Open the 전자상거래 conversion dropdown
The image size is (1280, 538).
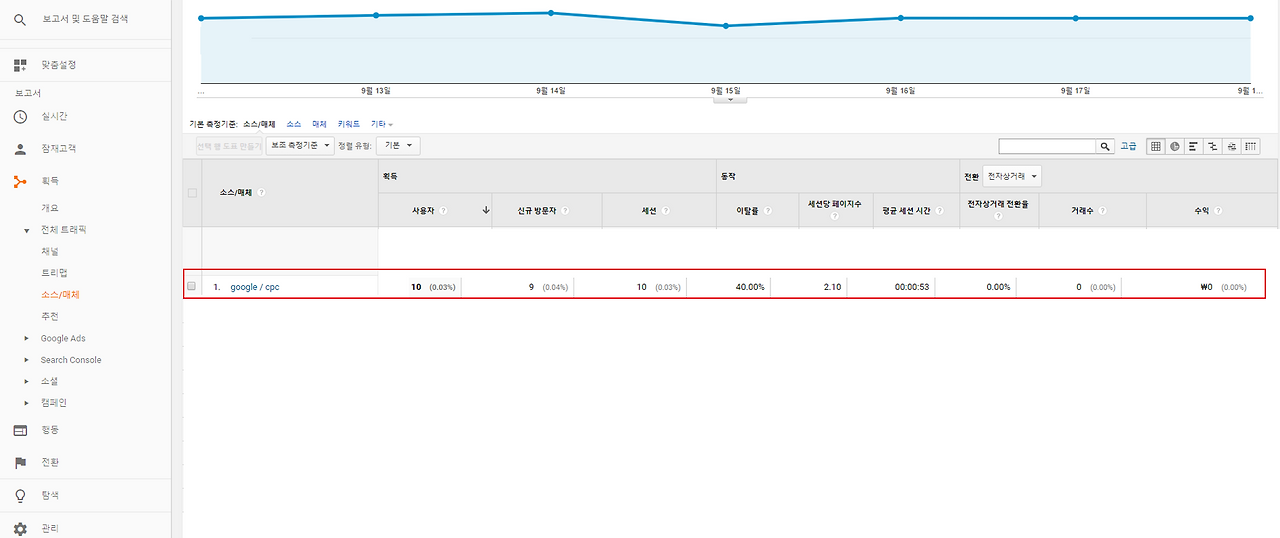[1012, 176]
